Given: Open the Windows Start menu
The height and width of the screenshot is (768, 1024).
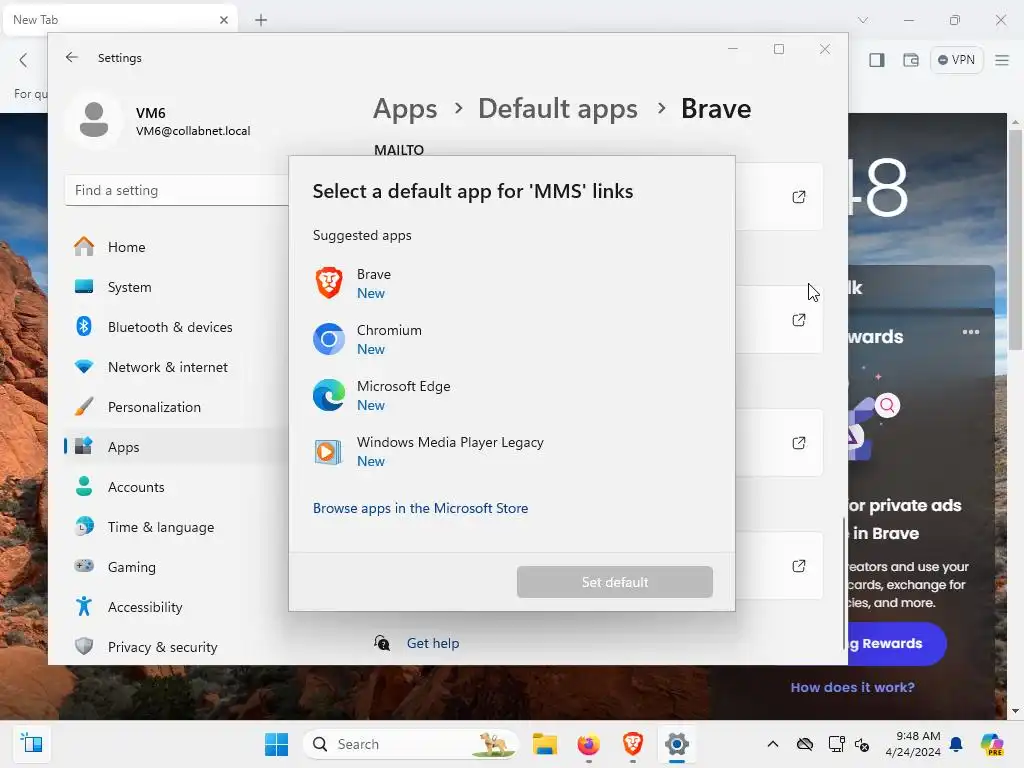Looking at the screenshot, I should click(276, 744).
